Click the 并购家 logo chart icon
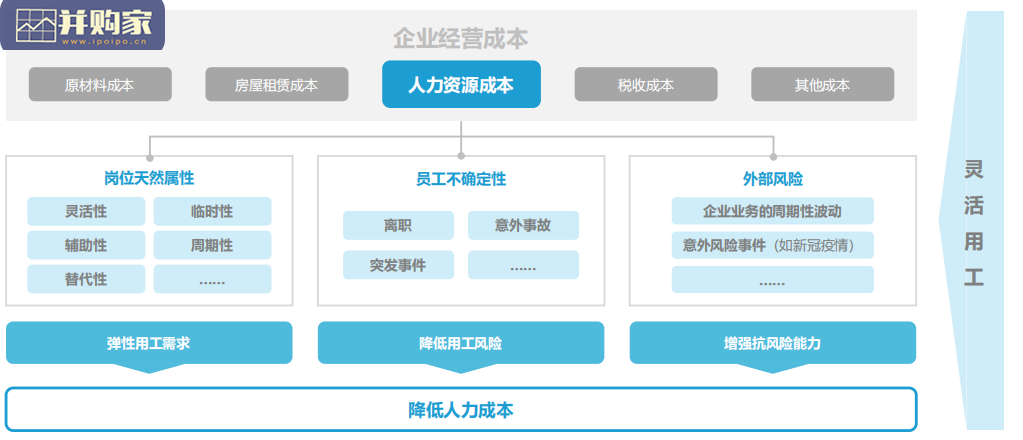Viewport: 1023px width, 440px height. click(36, 27)
